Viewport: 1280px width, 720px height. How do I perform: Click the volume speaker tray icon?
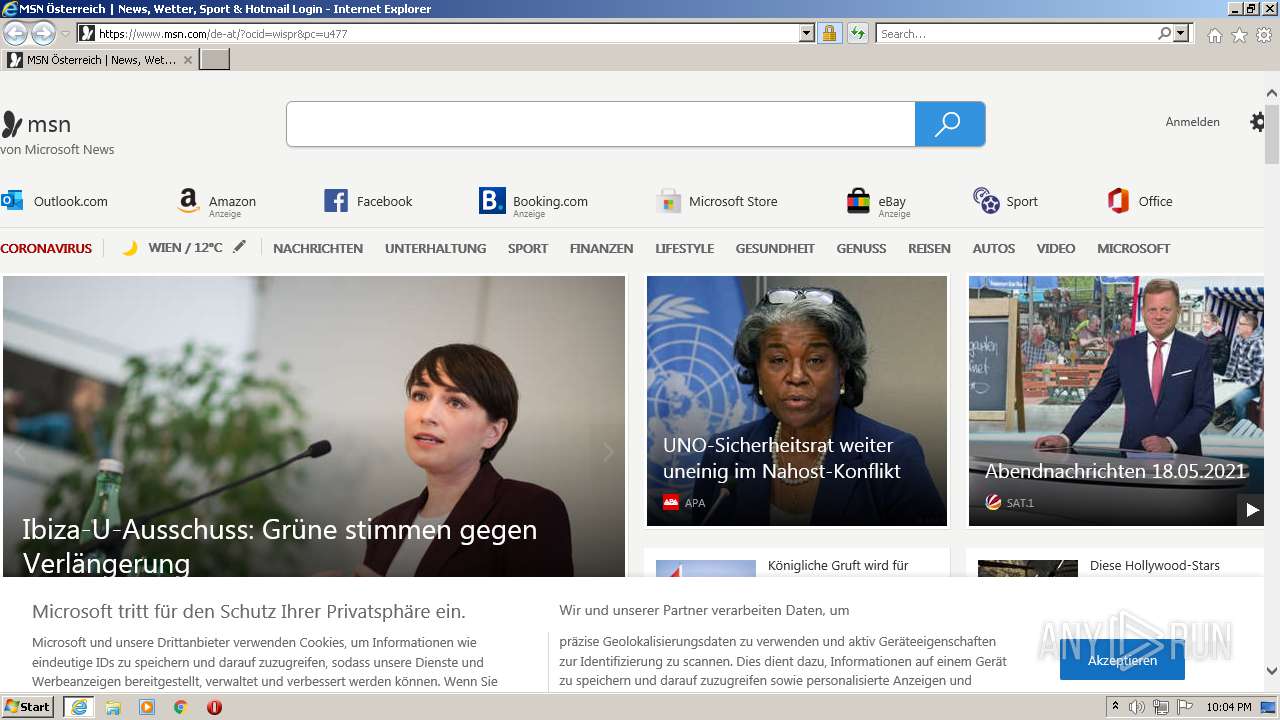click(1137, 707)
